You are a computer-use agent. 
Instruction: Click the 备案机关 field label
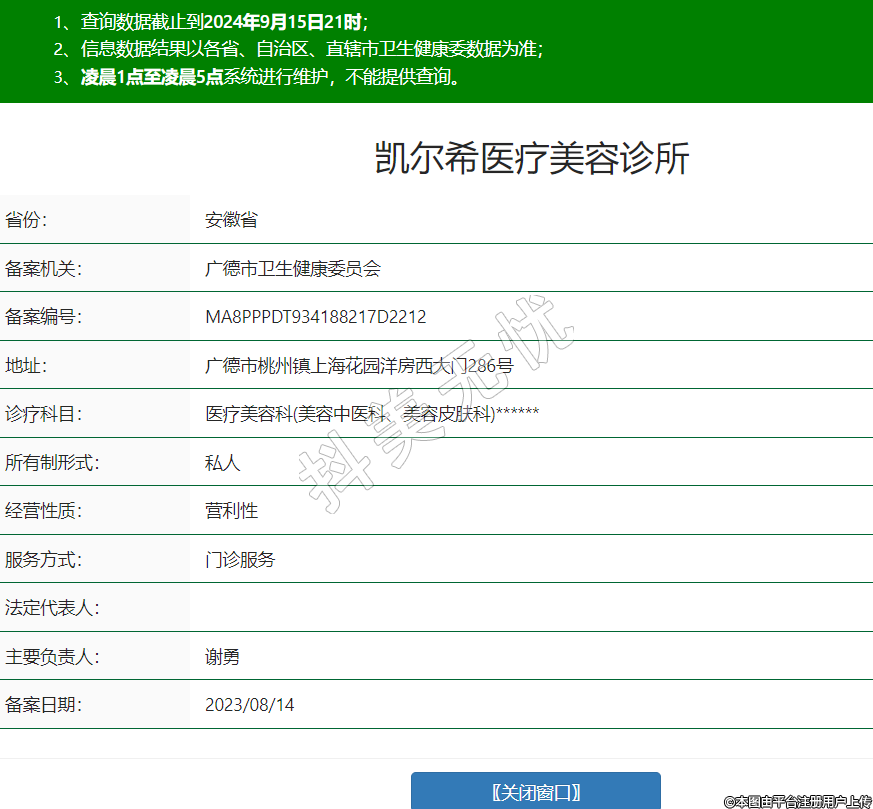click(x=43, y=269)
